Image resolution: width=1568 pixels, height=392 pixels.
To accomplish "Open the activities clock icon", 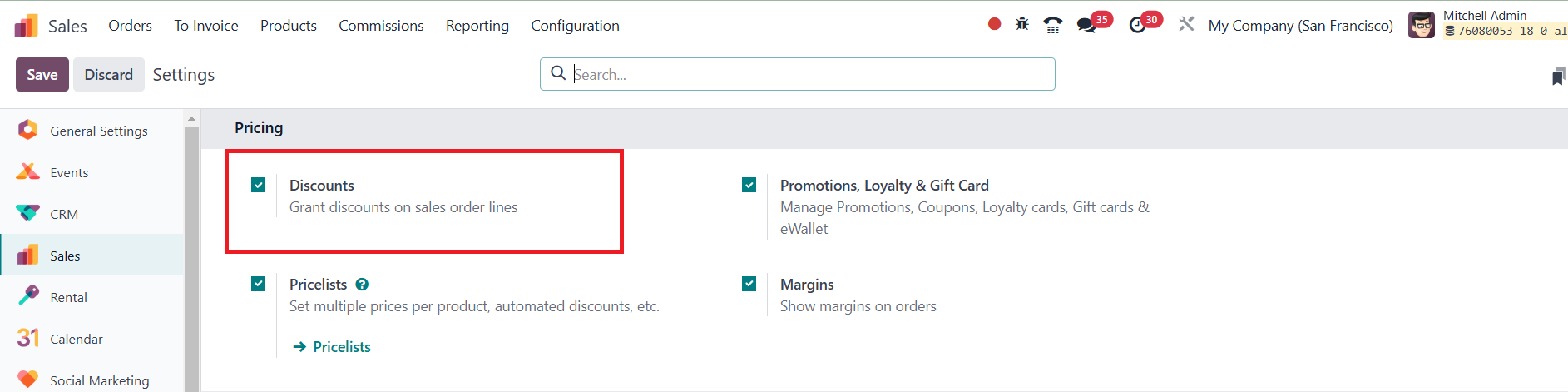I will [x=1137, y=25].
